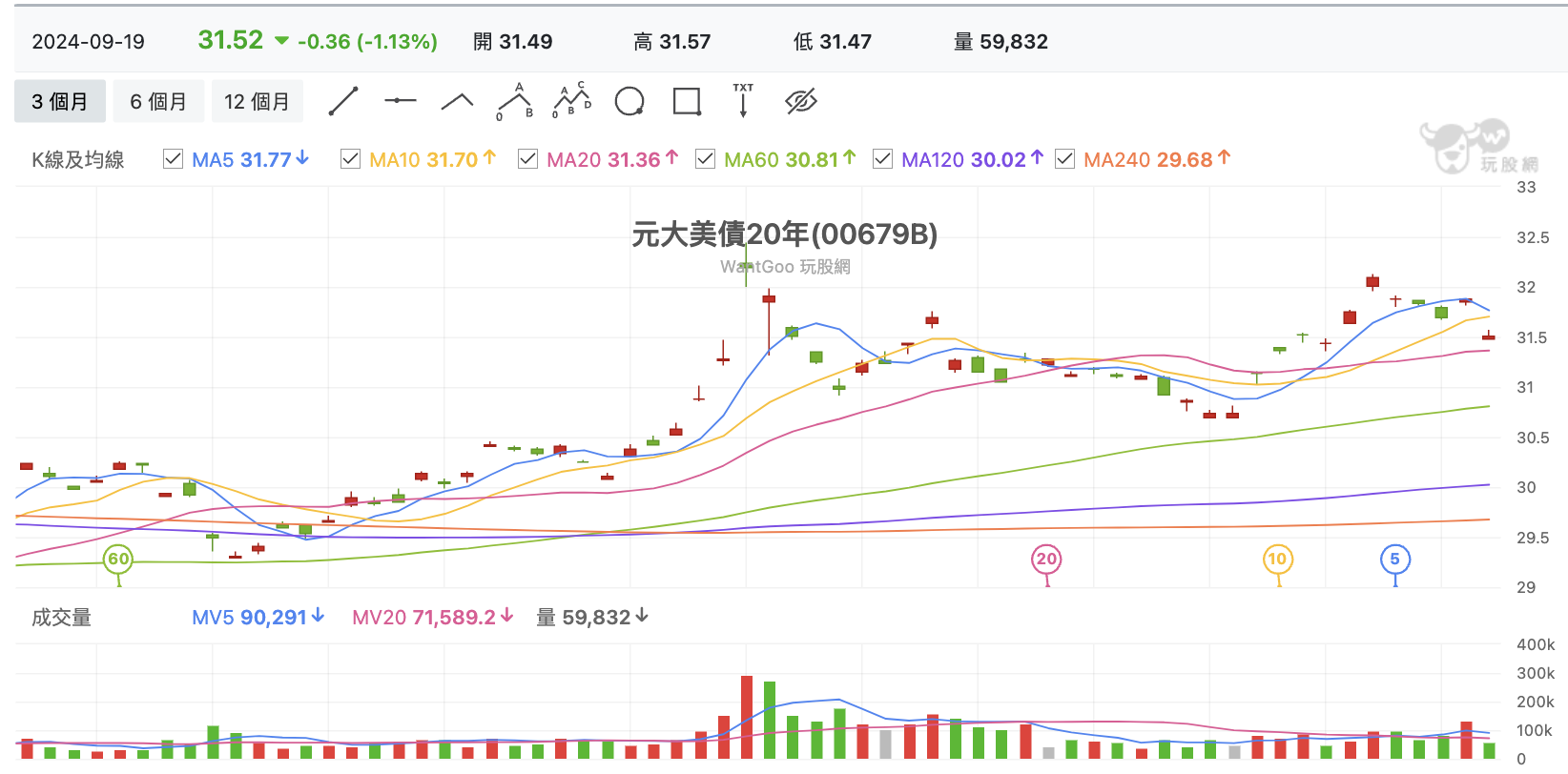This screenshot has width=1568, height=774.
Task: Click the 元大美債20年(00679B) chart title
Action: pos(785,234)
